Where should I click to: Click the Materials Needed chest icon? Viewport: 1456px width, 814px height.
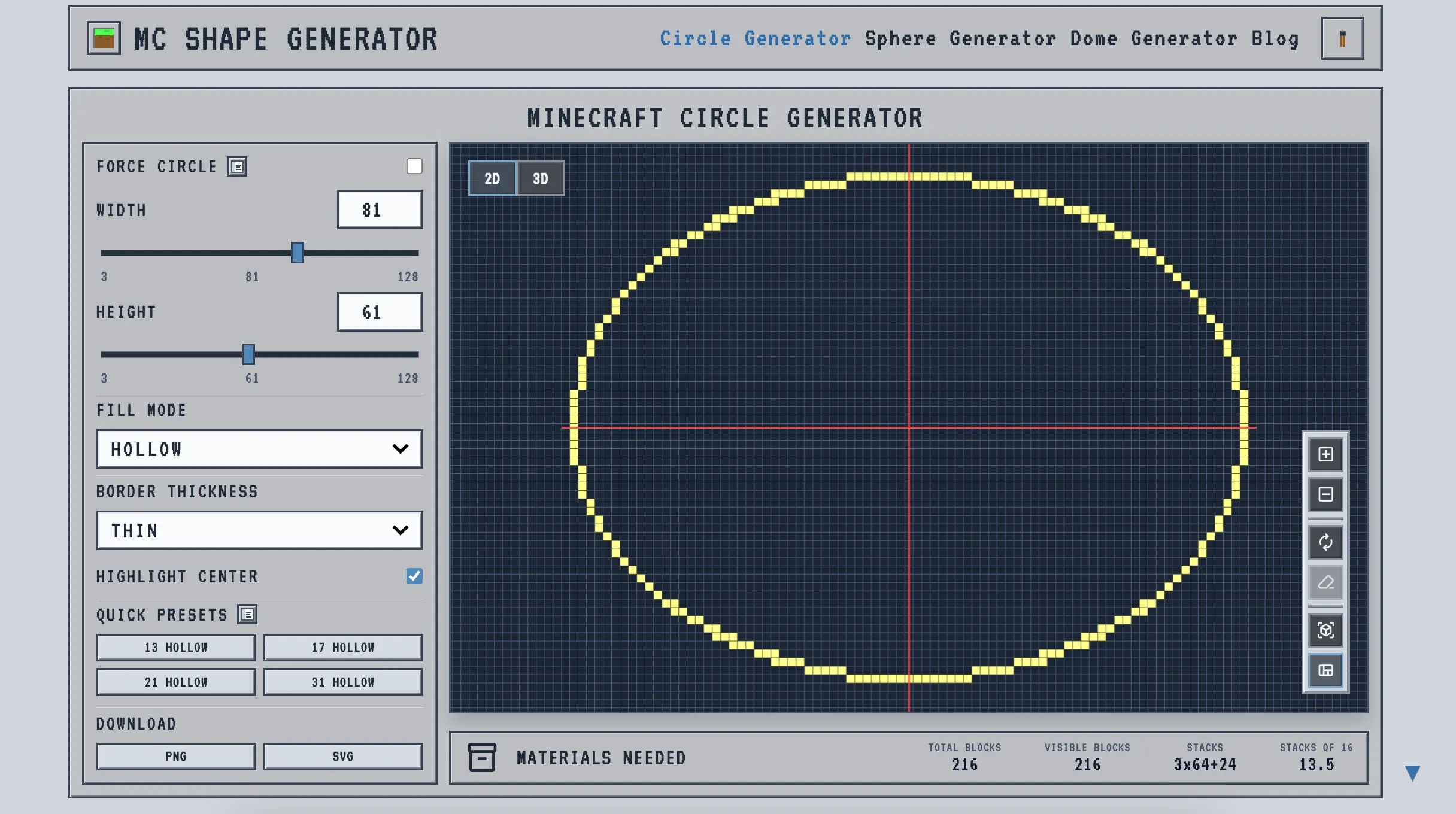481,757
